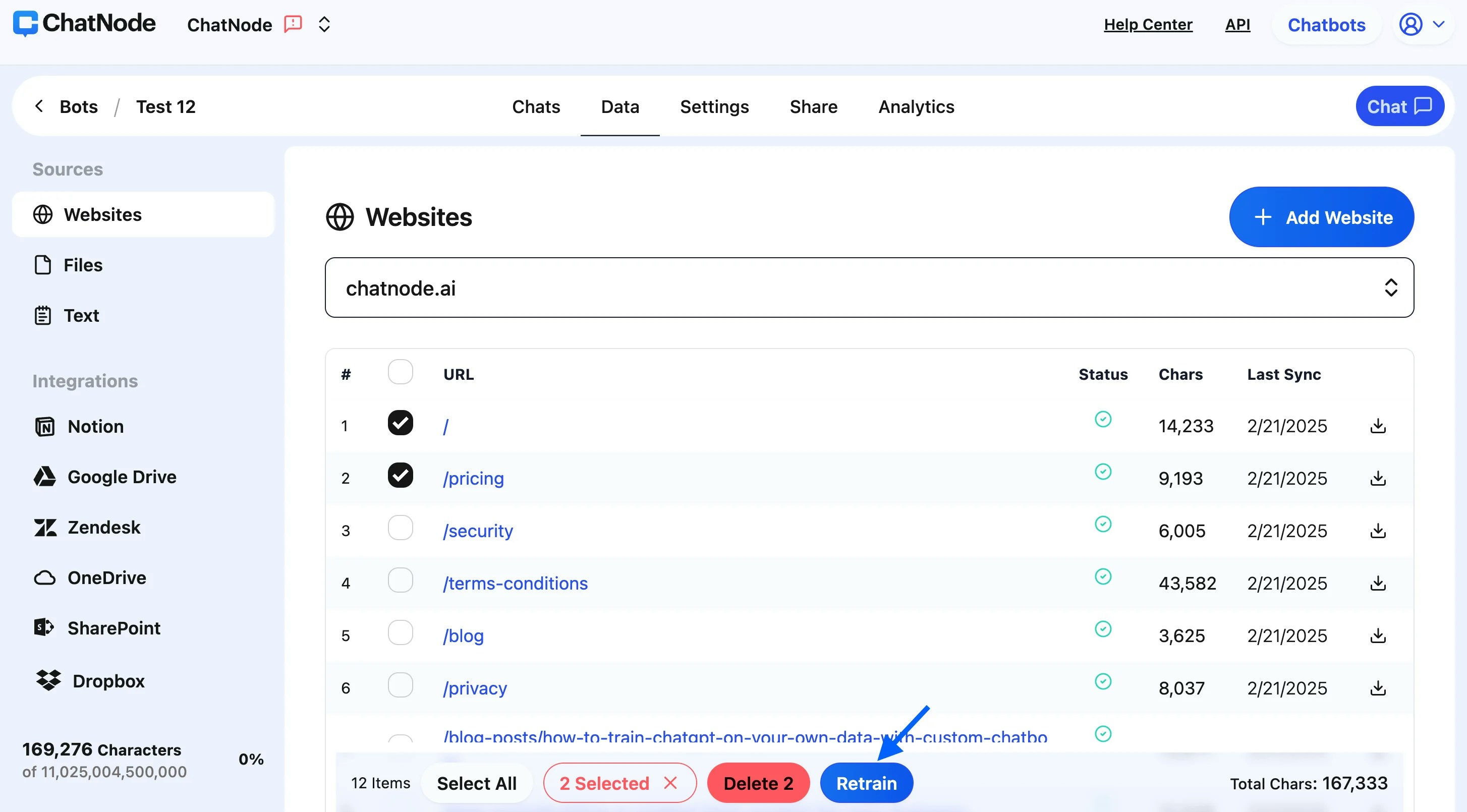Open the Notion integration

(x=94, y=426)
